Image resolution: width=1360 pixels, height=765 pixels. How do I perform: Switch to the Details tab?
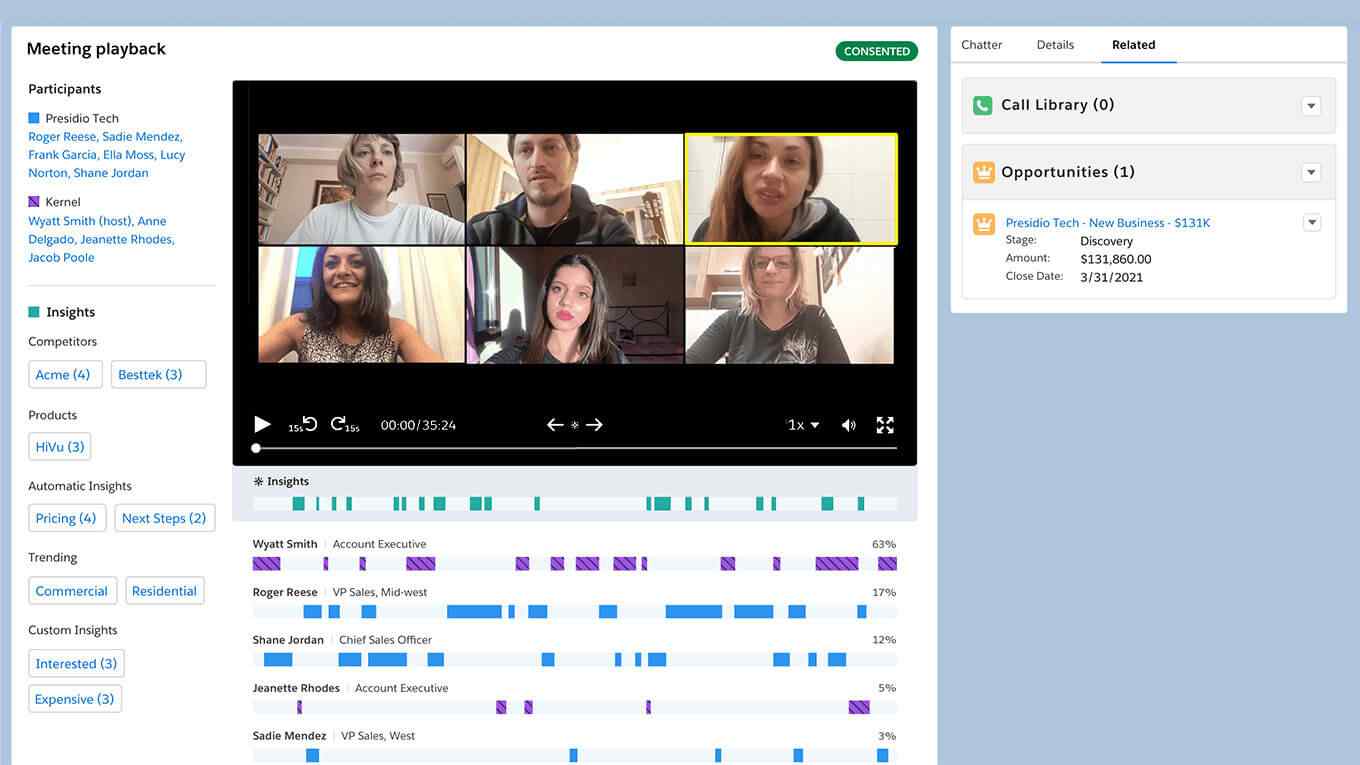pos(1055,45)
